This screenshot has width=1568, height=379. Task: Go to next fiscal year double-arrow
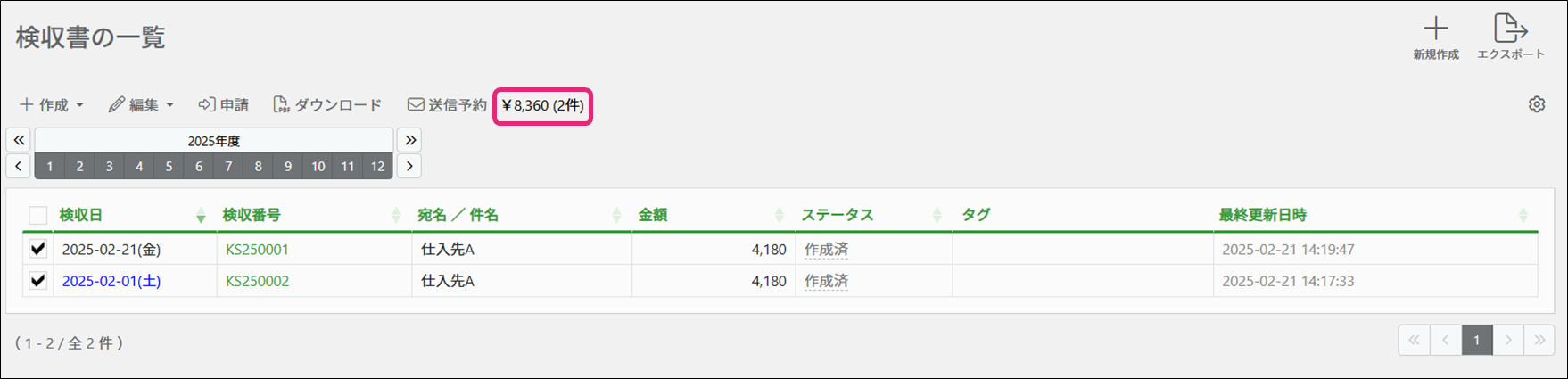coord(409,140)
